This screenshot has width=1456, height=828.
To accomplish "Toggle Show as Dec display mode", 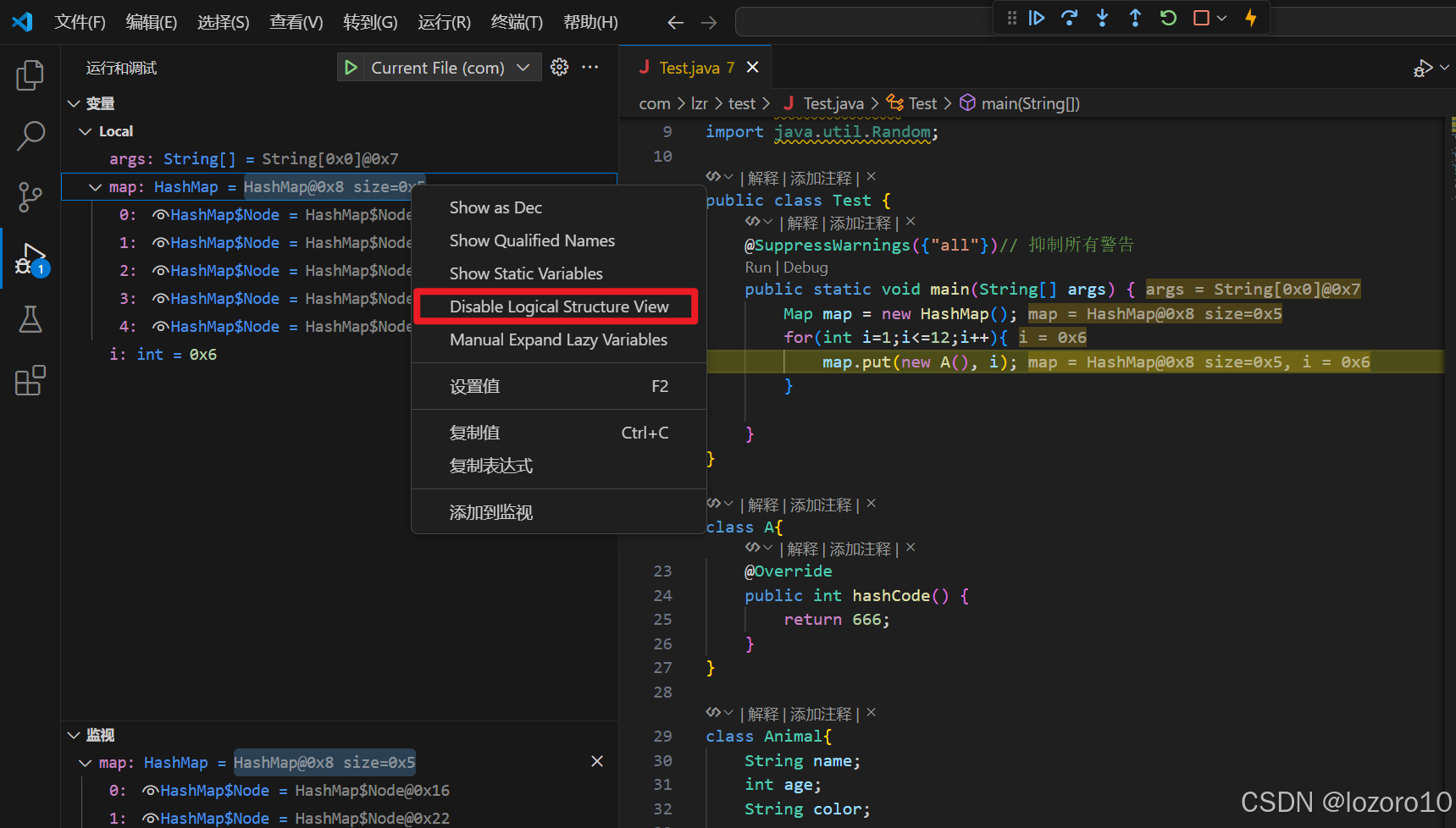I will pos(495,207).
